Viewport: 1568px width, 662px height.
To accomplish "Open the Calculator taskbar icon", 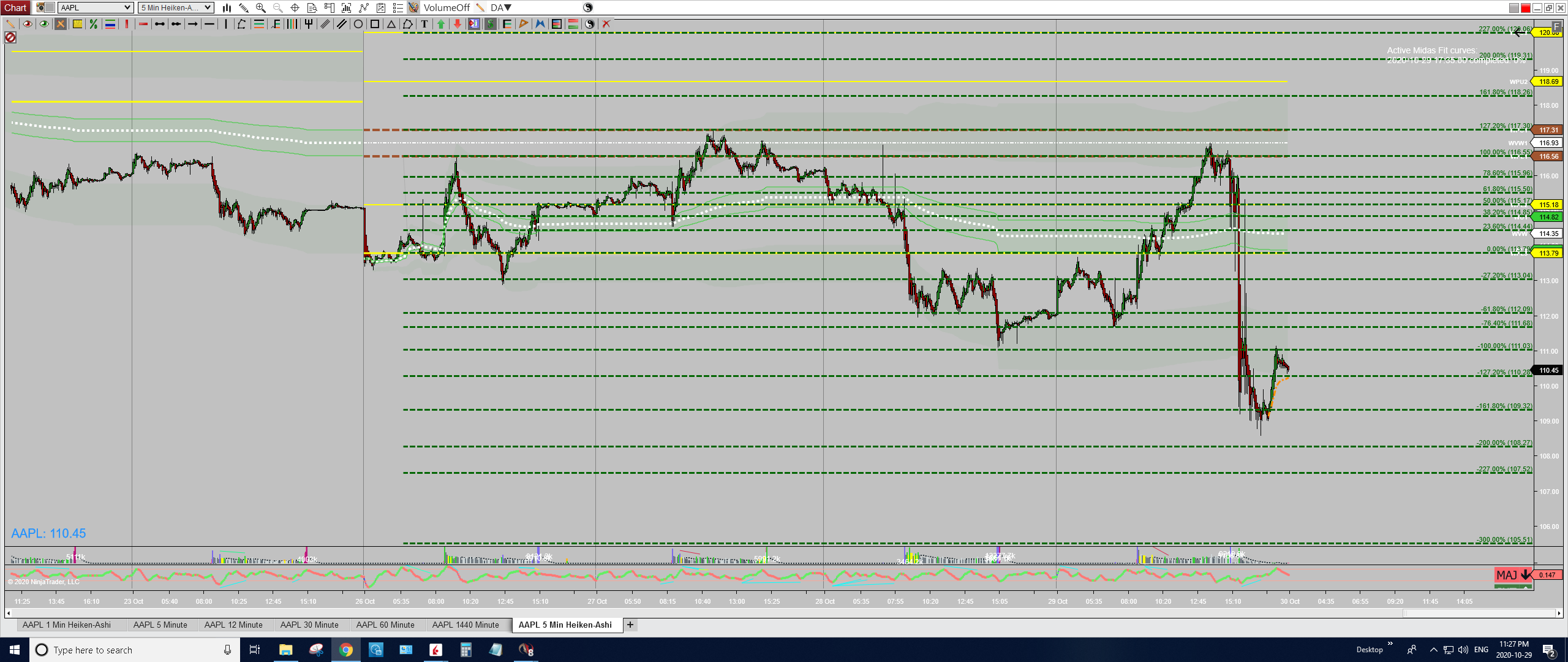I will (466, 650).
